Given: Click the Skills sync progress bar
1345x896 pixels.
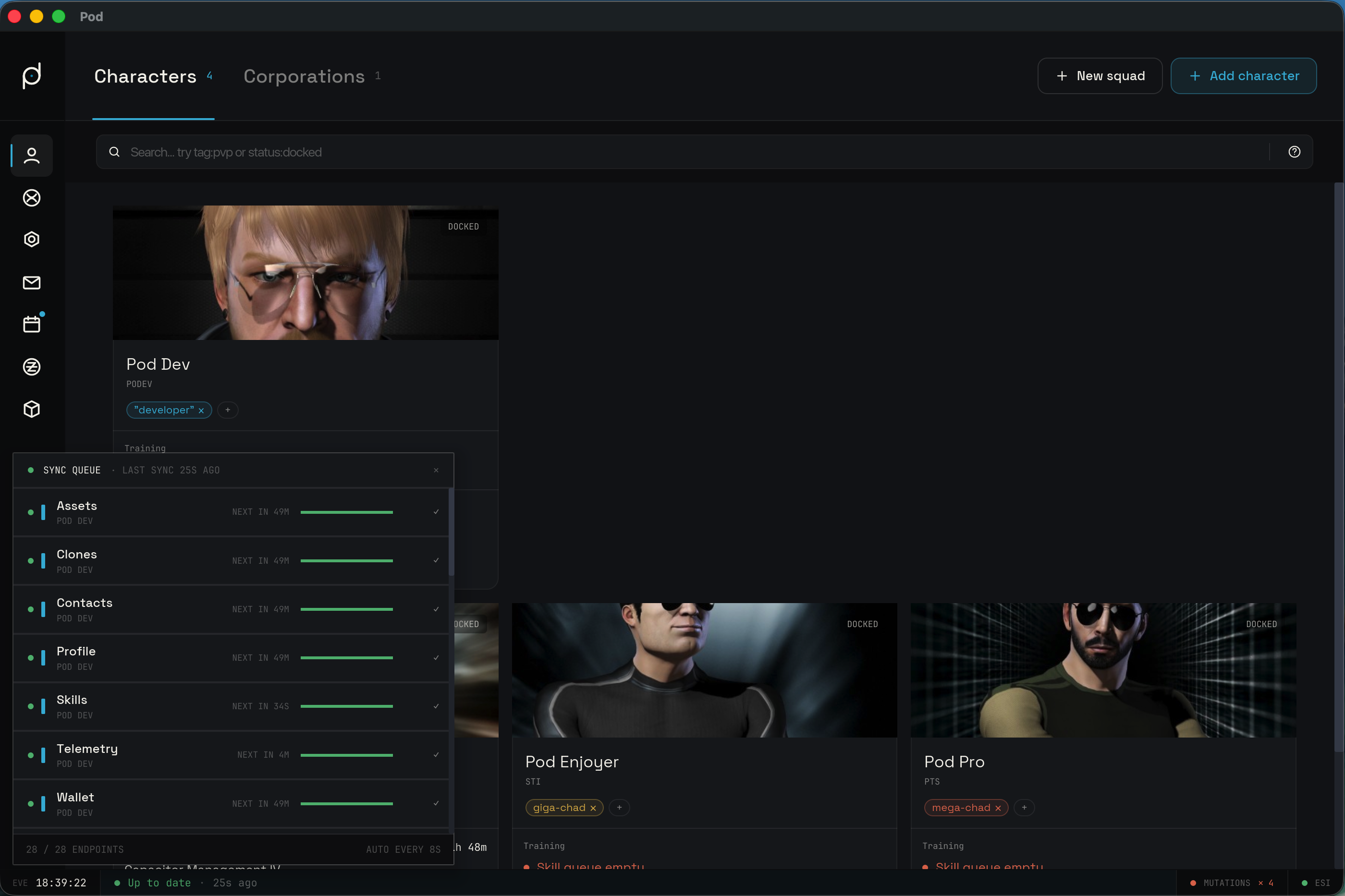Looking at the screenshot, I should 346,706.
